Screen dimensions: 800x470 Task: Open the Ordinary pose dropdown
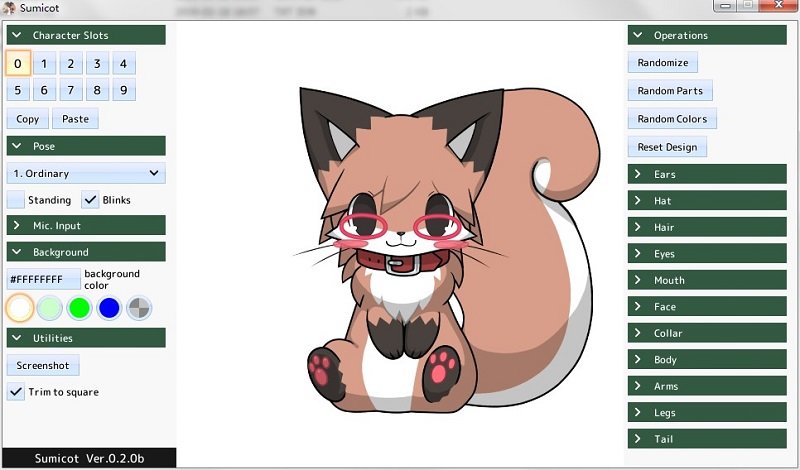[85, 174]
